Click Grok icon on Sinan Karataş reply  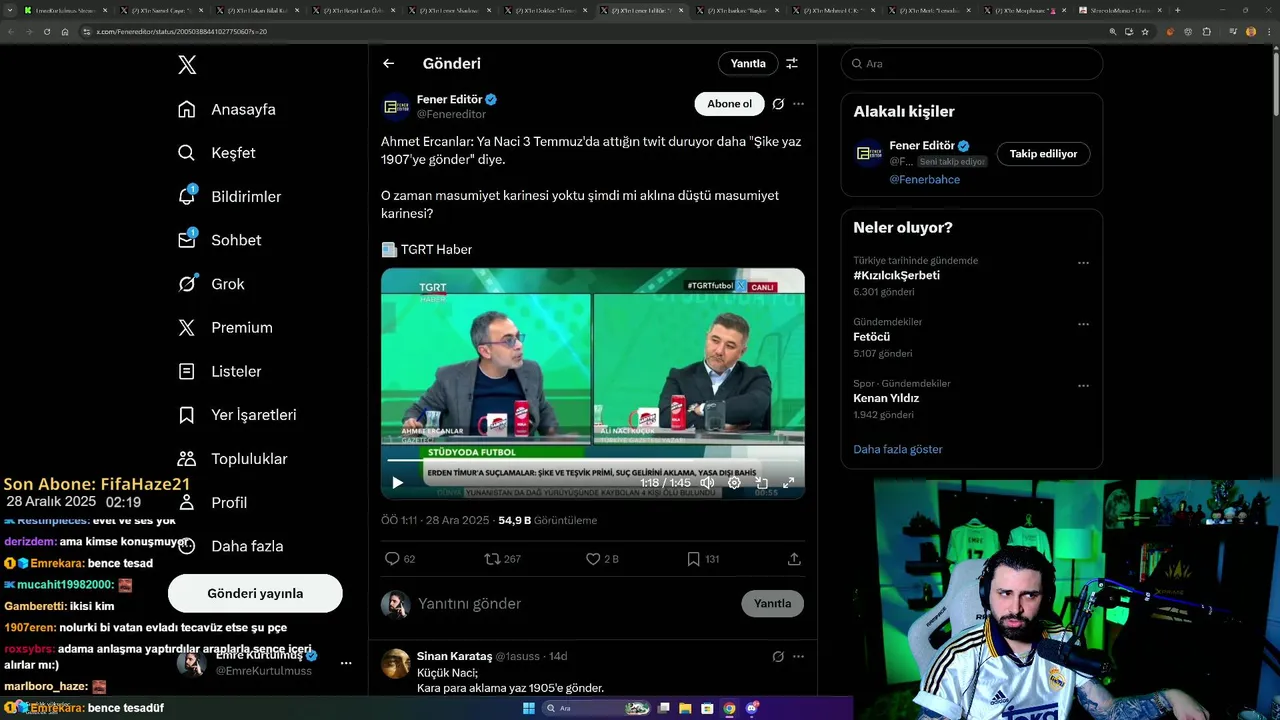(778, 656)
